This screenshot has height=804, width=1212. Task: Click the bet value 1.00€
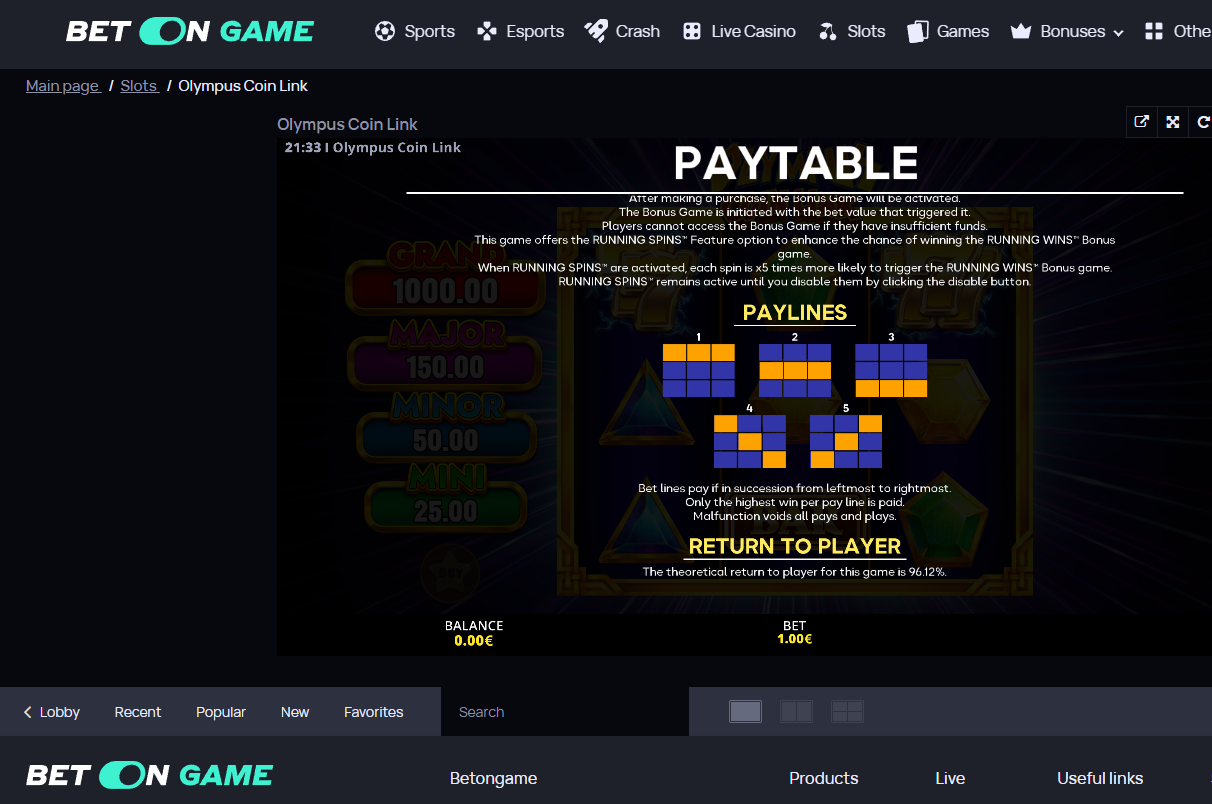795,639
